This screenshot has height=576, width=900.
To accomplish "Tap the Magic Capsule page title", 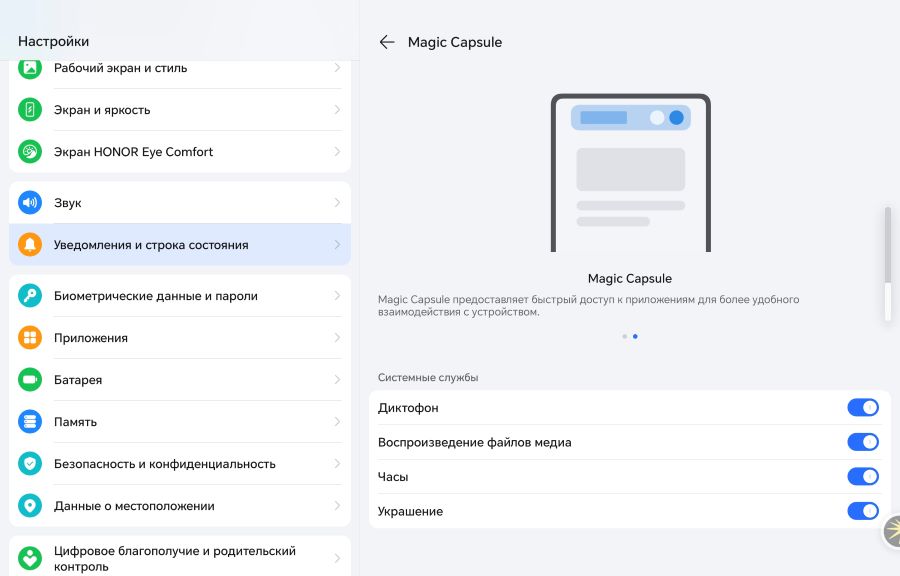I will click(455, 42).
